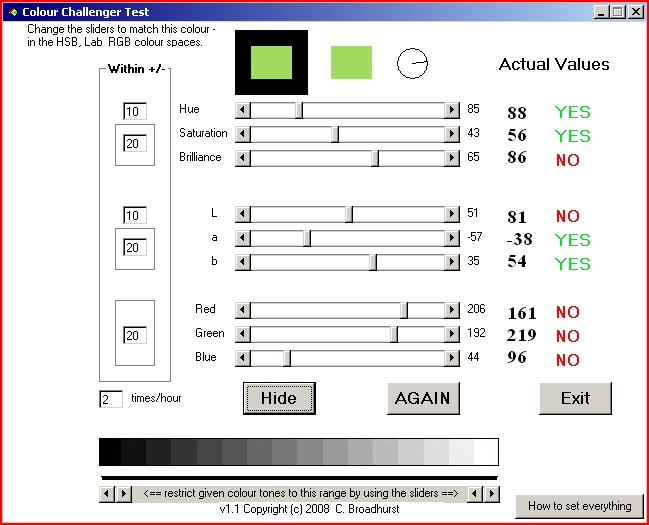Click the Green slider thumb

(x=394, y=333)
